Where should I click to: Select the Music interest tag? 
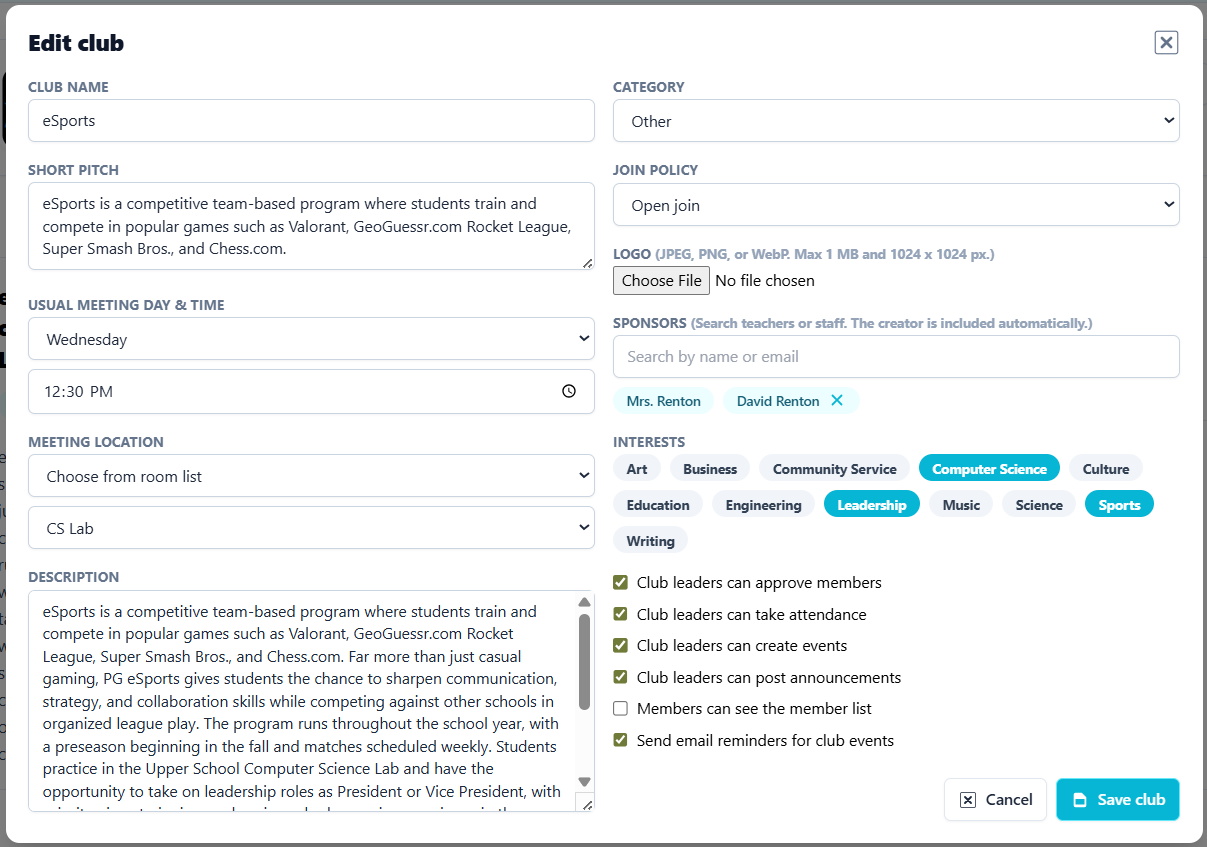[961, 505]
